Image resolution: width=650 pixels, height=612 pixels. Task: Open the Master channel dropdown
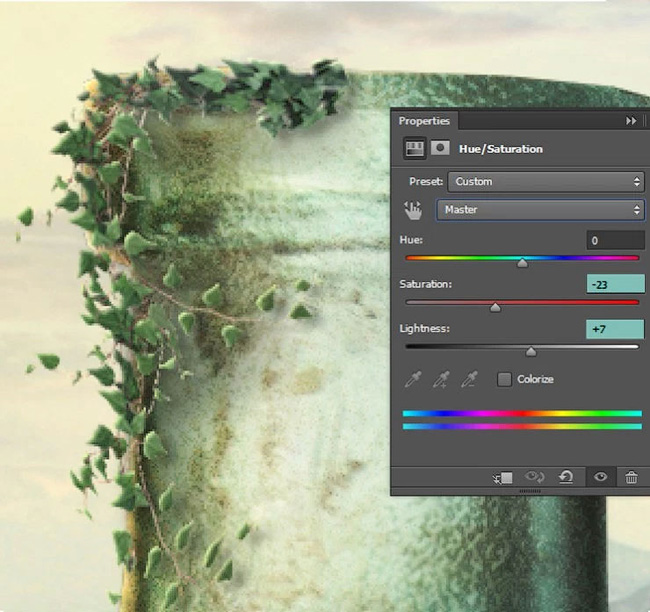(x=541, y=210)
